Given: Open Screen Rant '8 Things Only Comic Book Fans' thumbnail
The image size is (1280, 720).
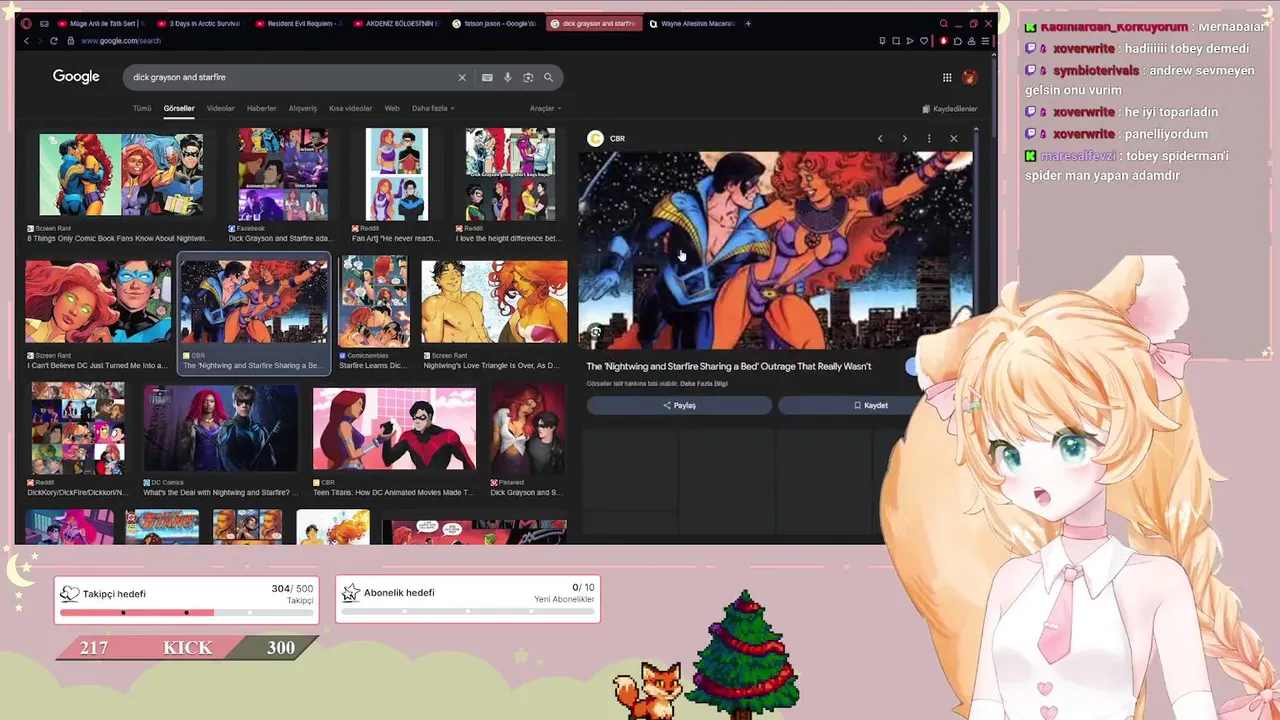Looking at the screenshot, I should click(x=120, y=174).
